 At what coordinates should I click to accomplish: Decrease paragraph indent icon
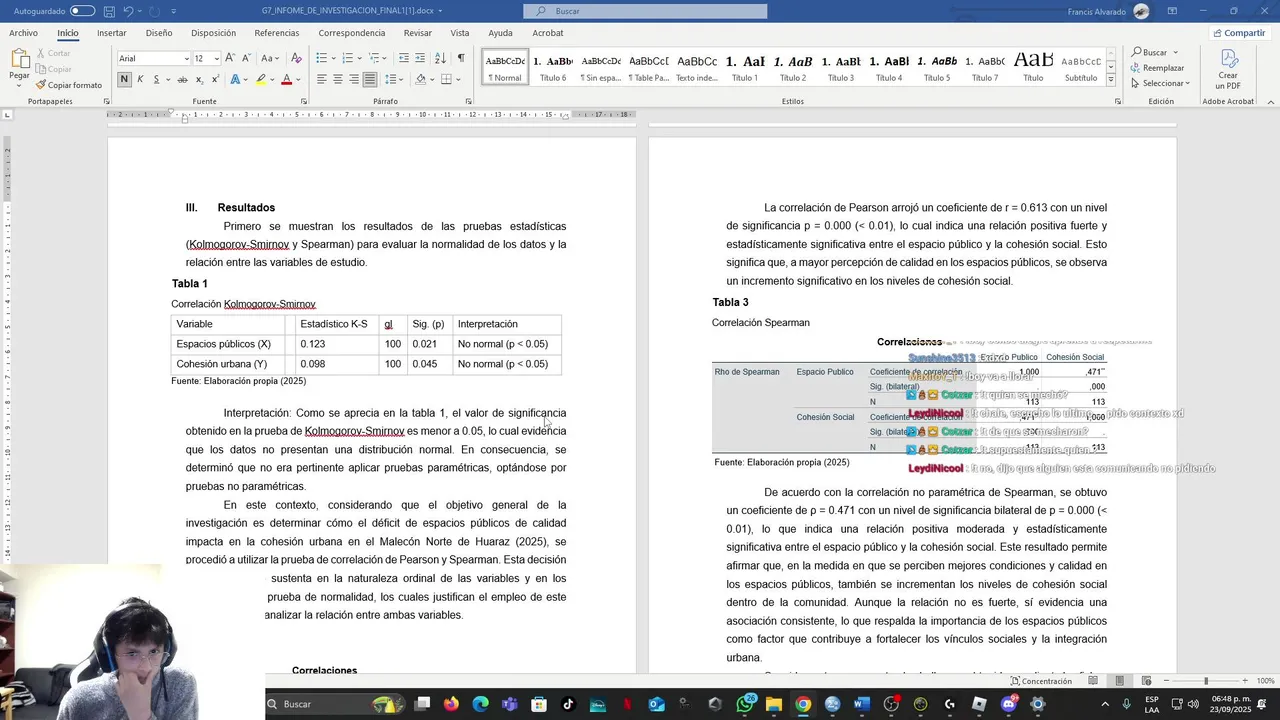tap(403, 58)
